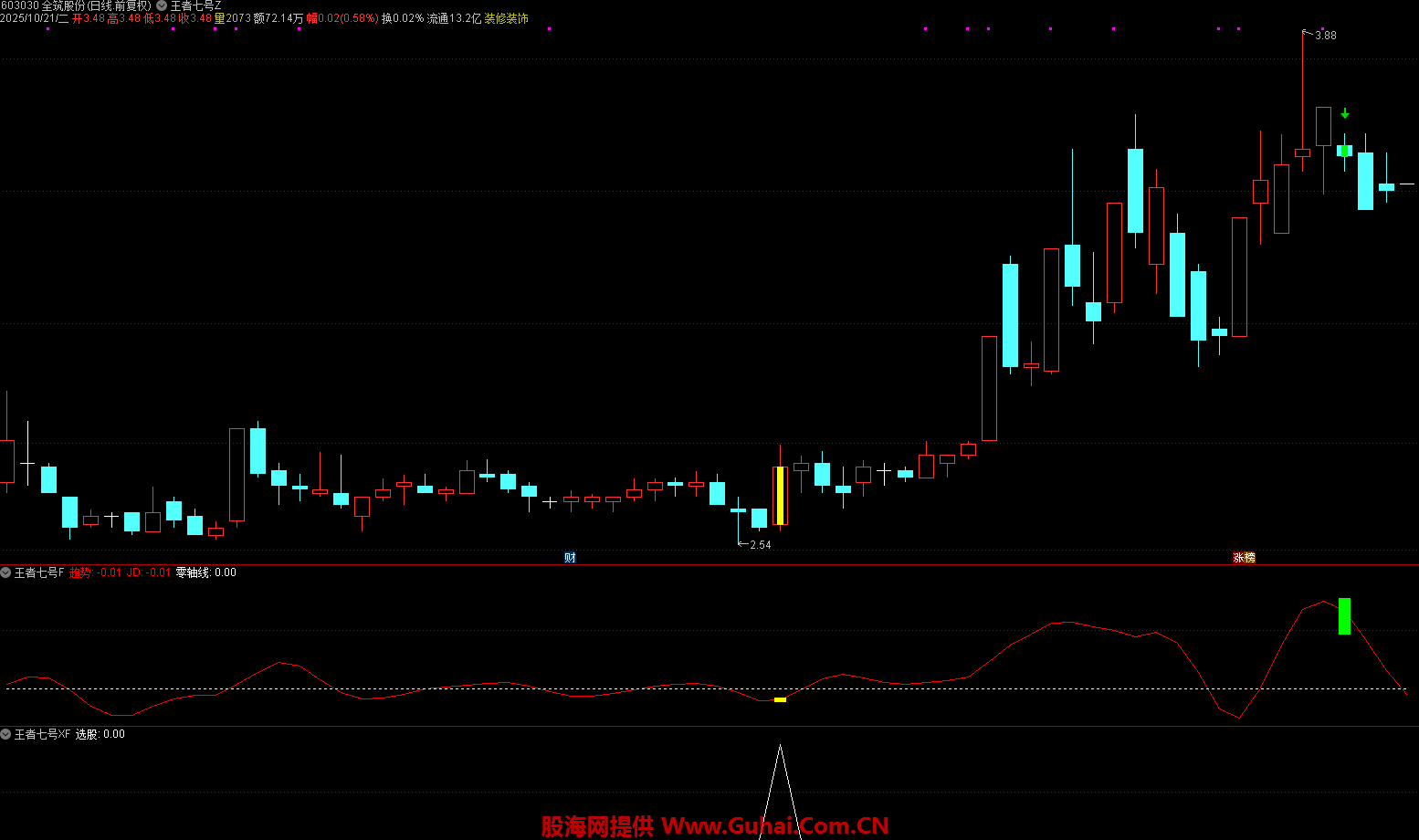
Task: Click the 3.88 high price label
Action: click(x=1325, y=36)
